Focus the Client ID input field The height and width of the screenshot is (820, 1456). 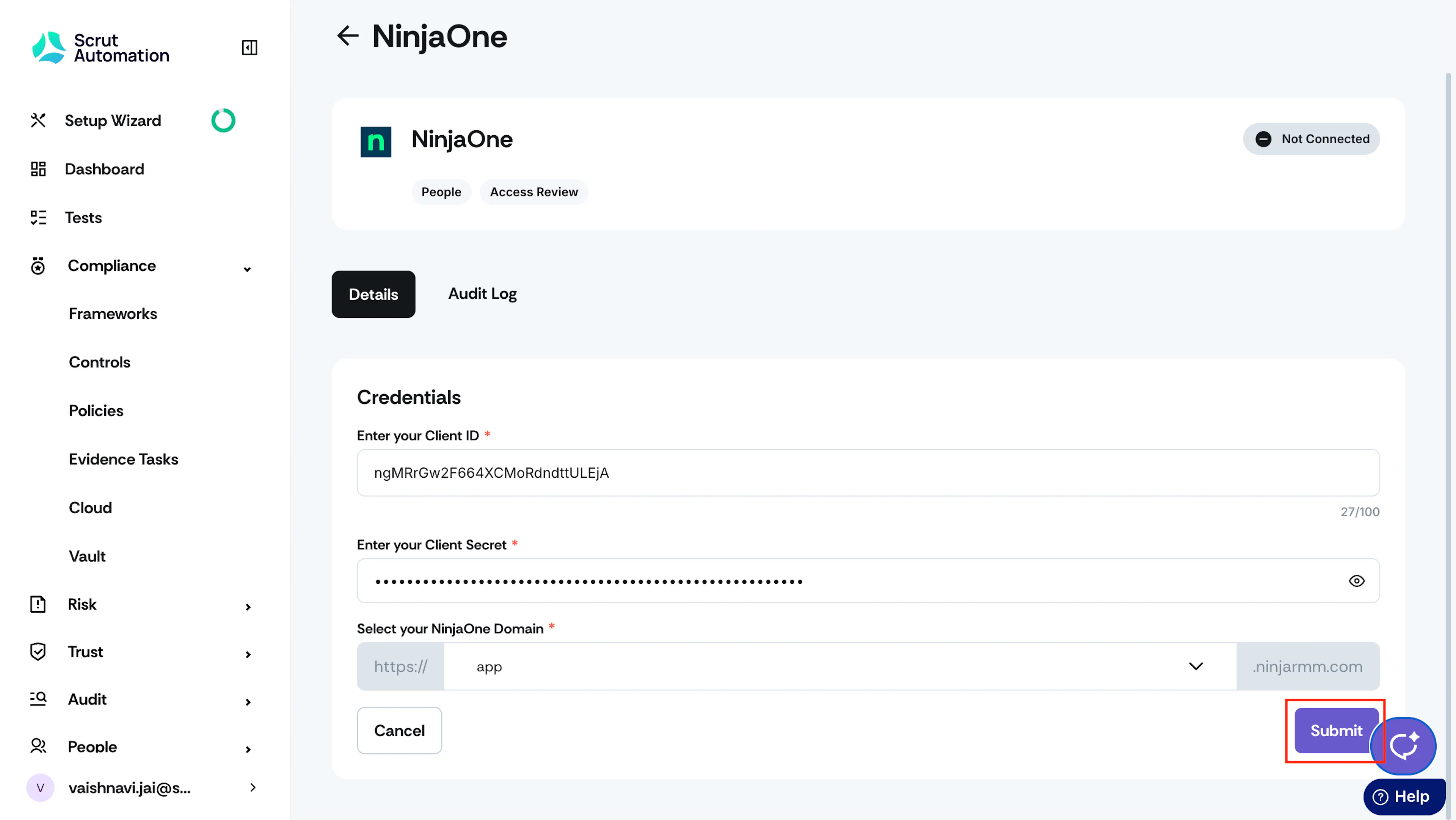click(x=868, y=473)
